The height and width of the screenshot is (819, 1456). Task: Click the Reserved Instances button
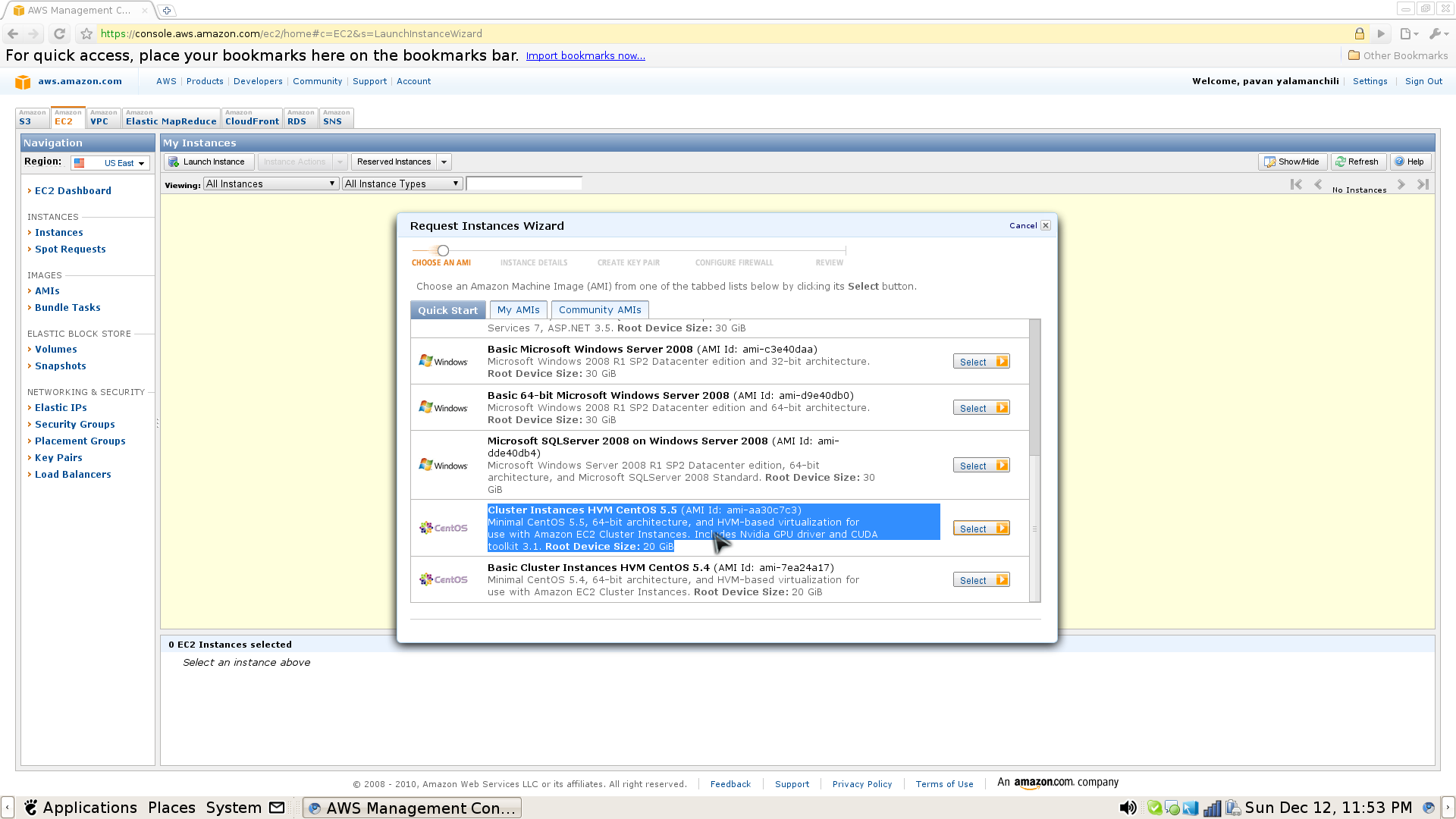(394, 162)
